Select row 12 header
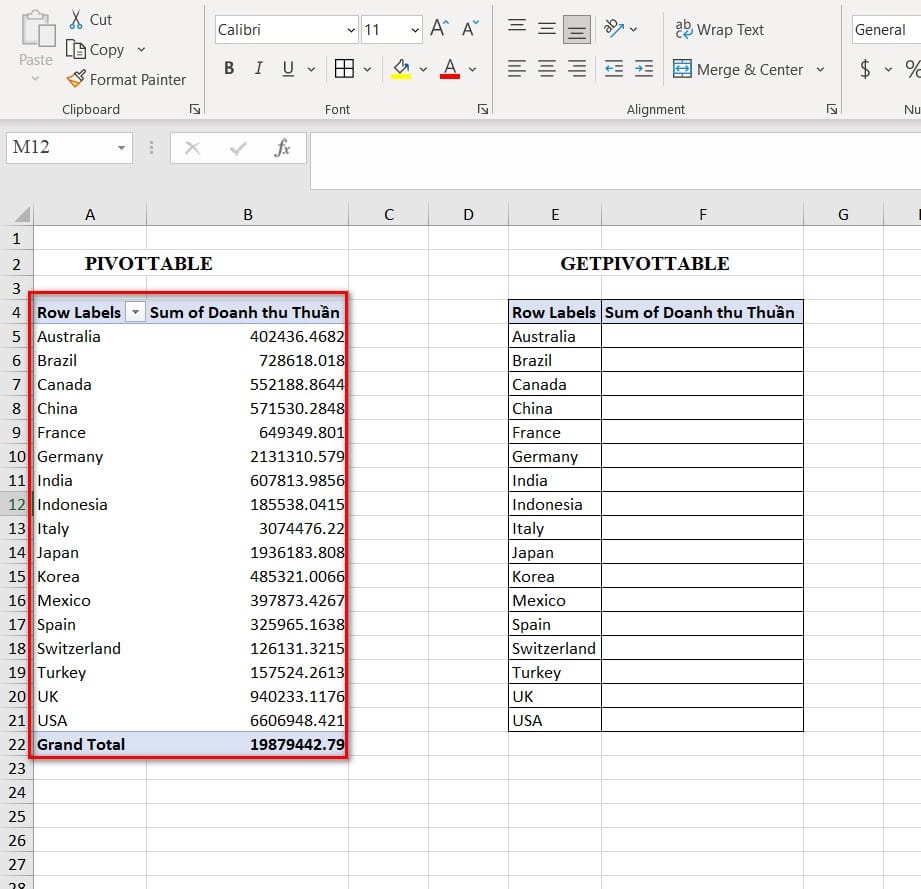Screen dimensions: 921x889 16,504
